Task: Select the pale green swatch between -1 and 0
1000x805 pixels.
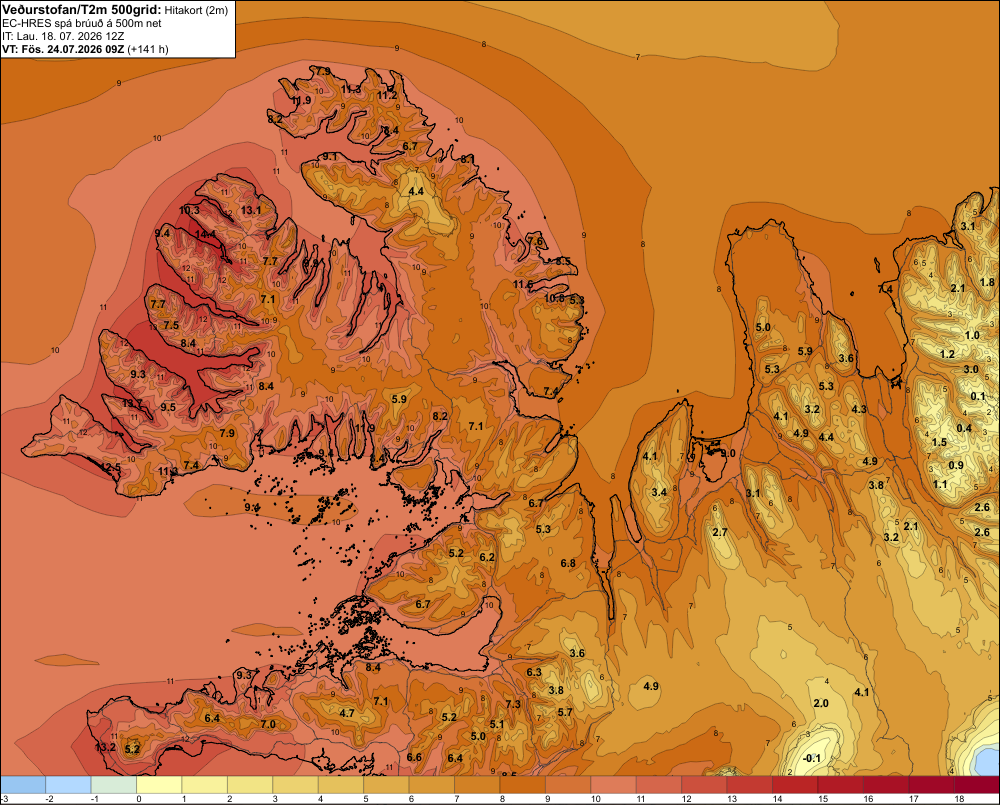Action: tap(114, 785)
